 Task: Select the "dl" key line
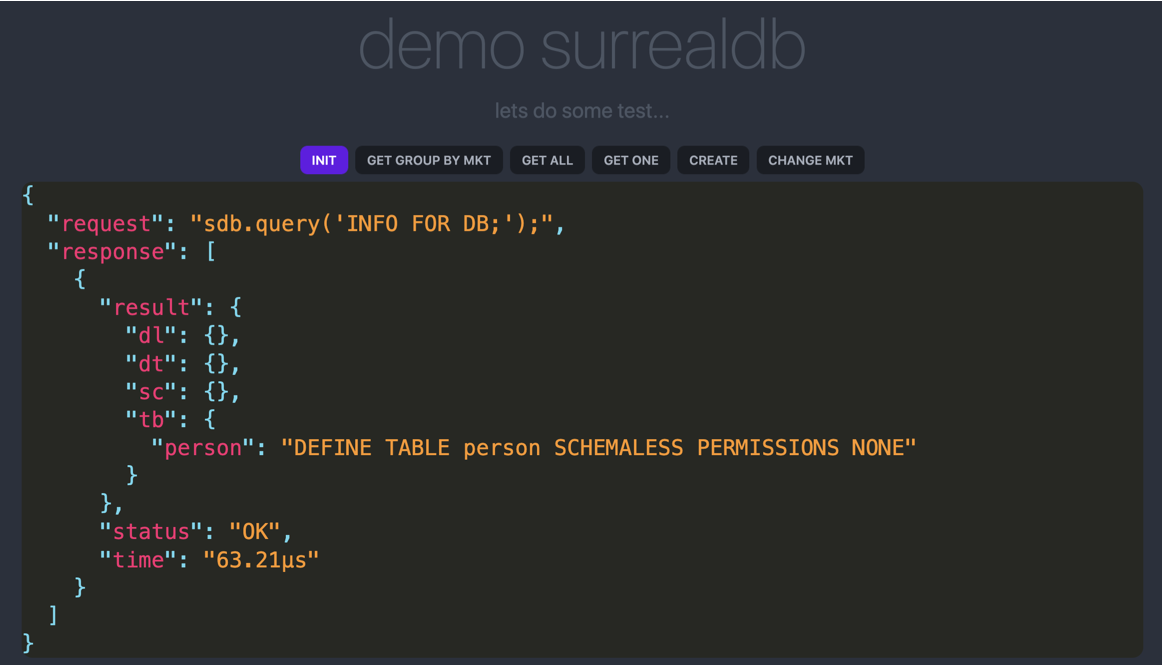pyautogui.click(x=182, y=336)
